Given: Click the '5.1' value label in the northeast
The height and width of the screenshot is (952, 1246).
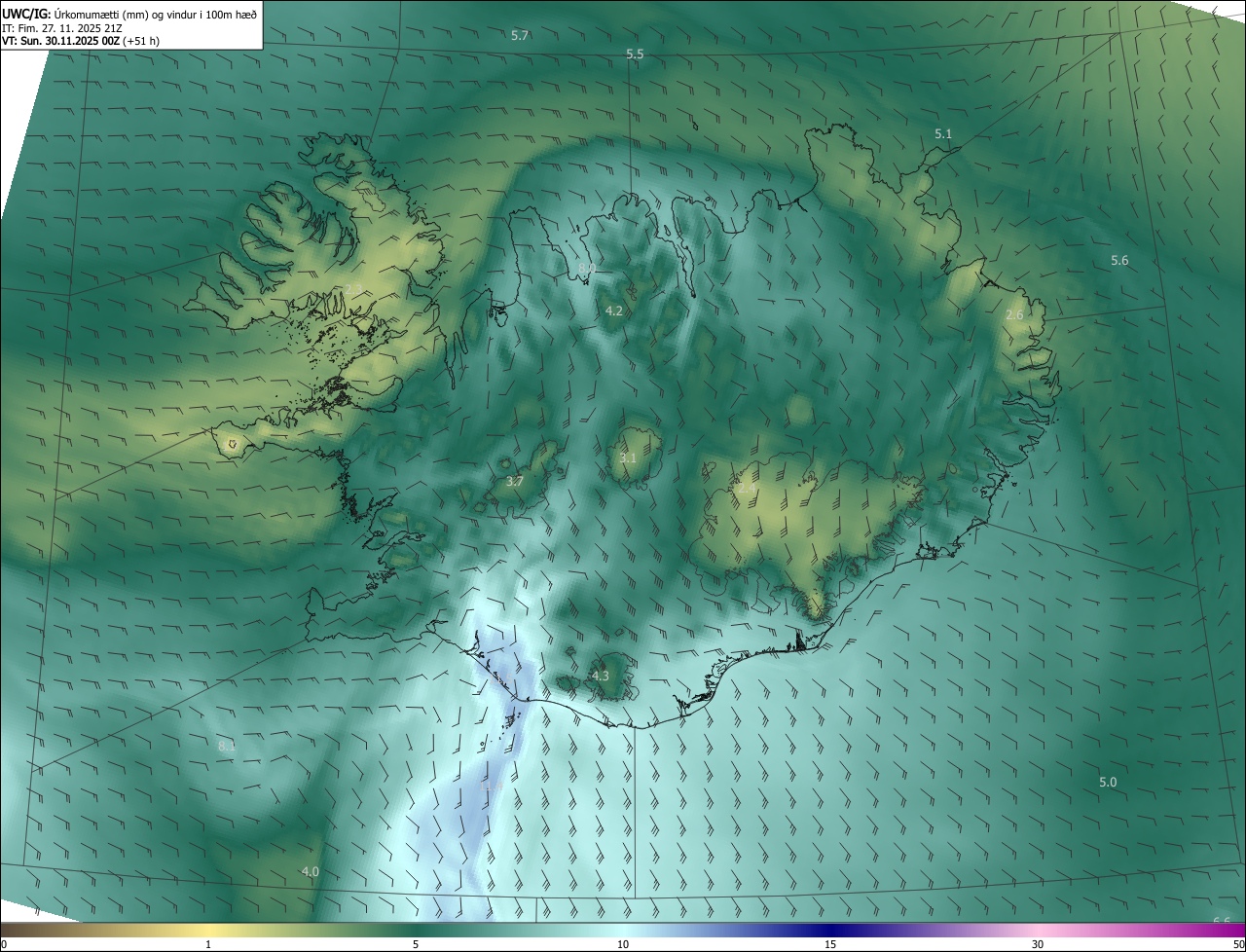Looking at the screenshot, I should point(943,133).
